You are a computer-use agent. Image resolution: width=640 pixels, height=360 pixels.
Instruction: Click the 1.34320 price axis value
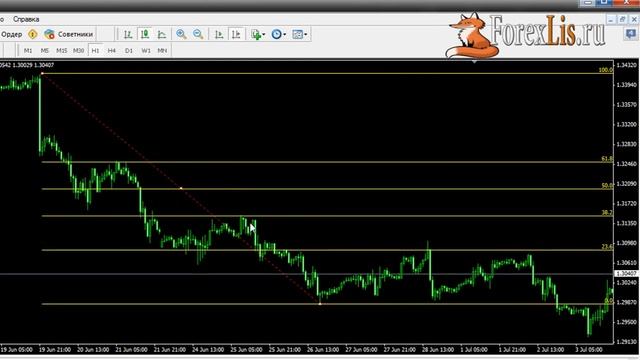coord(627,65)
